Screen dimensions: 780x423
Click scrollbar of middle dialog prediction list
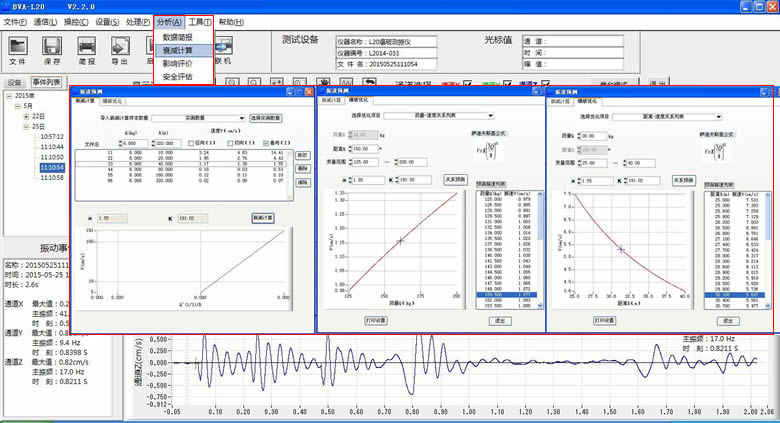click(541, 250)
